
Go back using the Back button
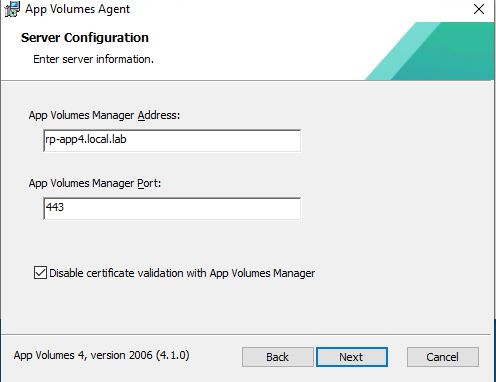pyautogui.click(x=277, y=357)
